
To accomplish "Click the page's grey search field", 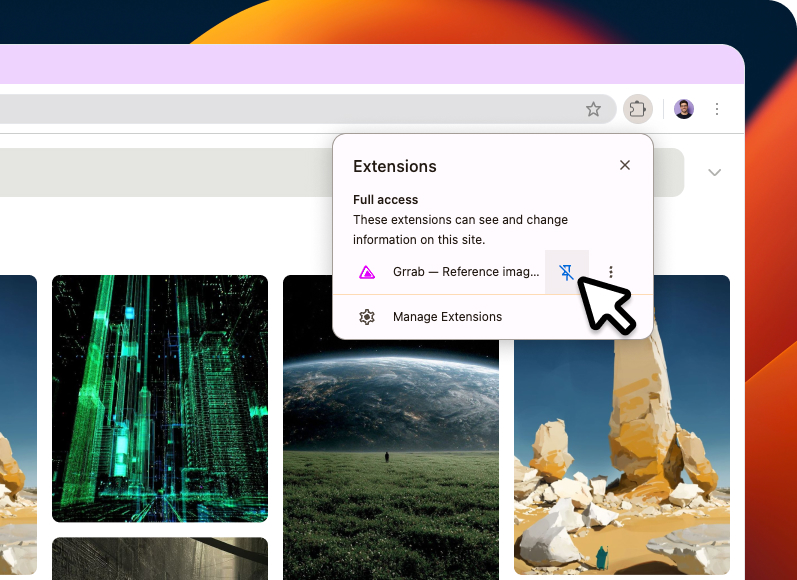I will [x=342, y=172].
